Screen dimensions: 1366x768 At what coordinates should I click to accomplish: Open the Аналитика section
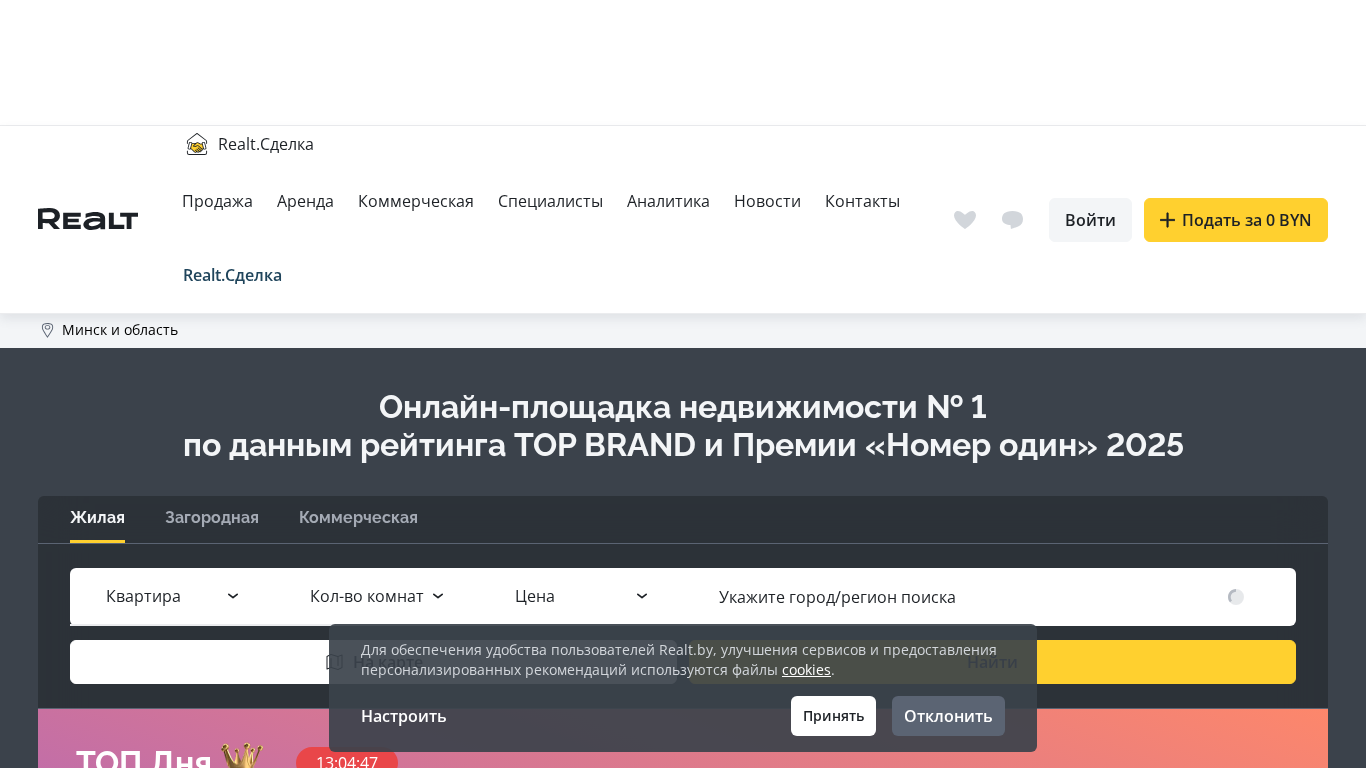(x=668, y=201)
